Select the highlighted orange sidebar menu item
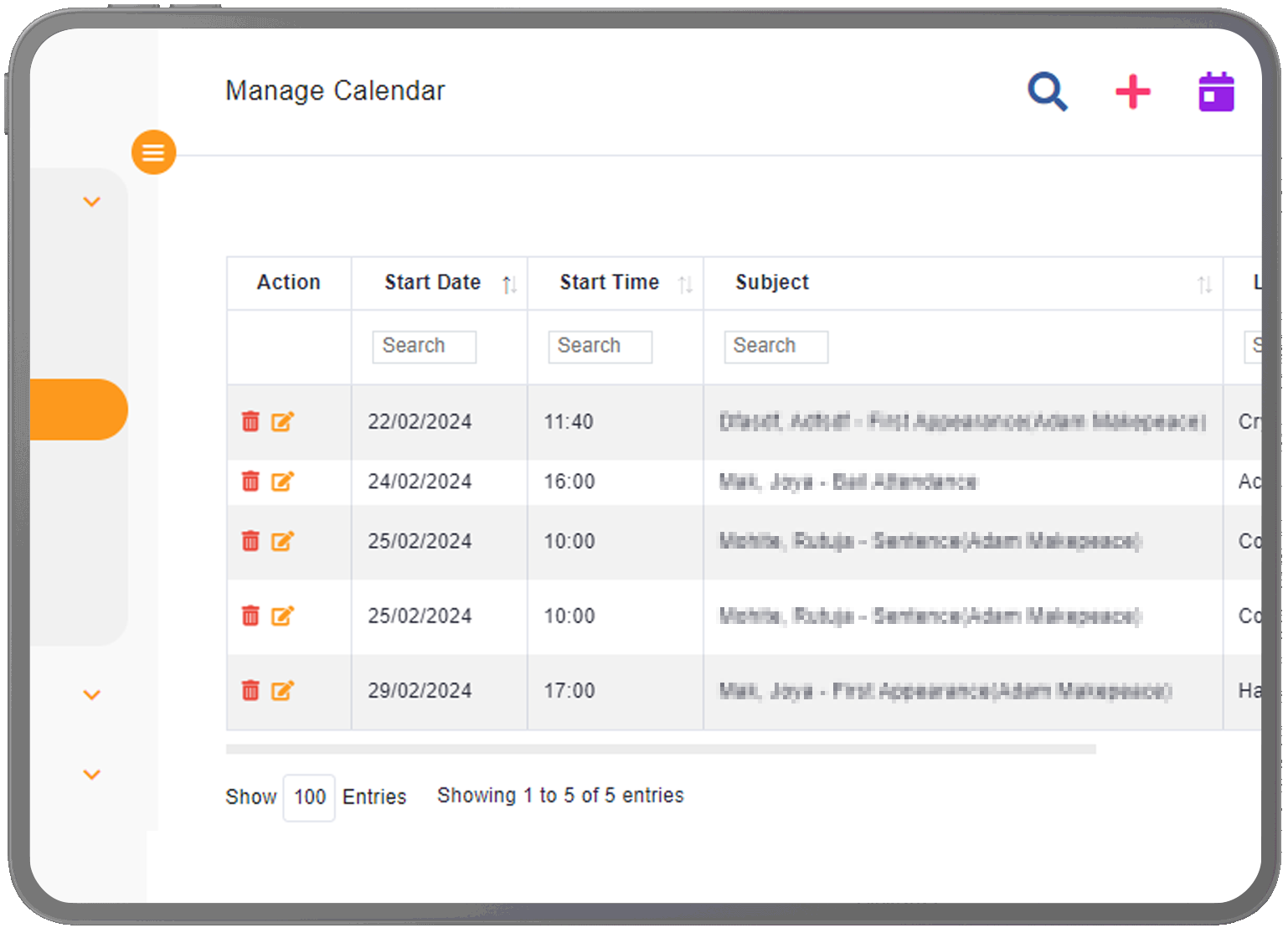The height and width of the screenshot is (933, 1288). [78, 410]
